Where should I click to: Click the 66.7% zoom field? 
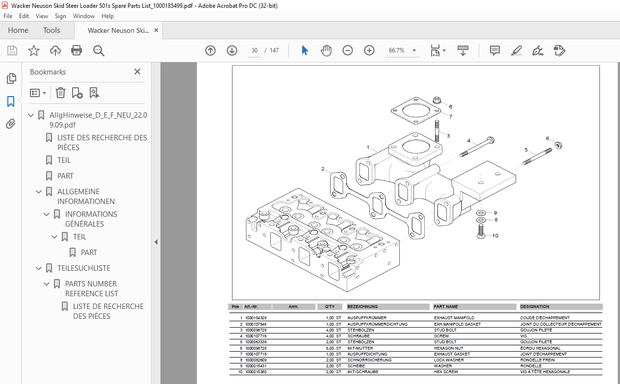tap(397, 51)
